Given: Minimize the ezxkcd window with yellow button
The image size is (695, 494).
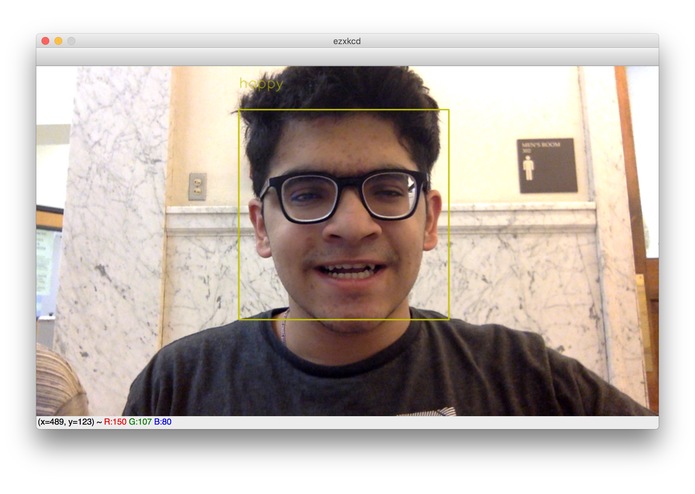Looking at the screenshot, I should (58, 41).
